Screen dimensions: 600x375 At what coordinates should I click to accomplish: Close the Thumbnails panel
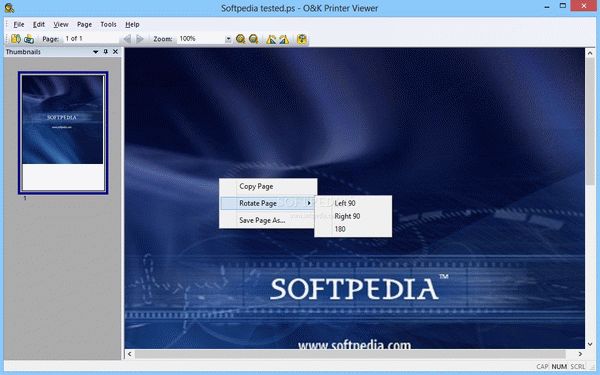pos(115,52)
